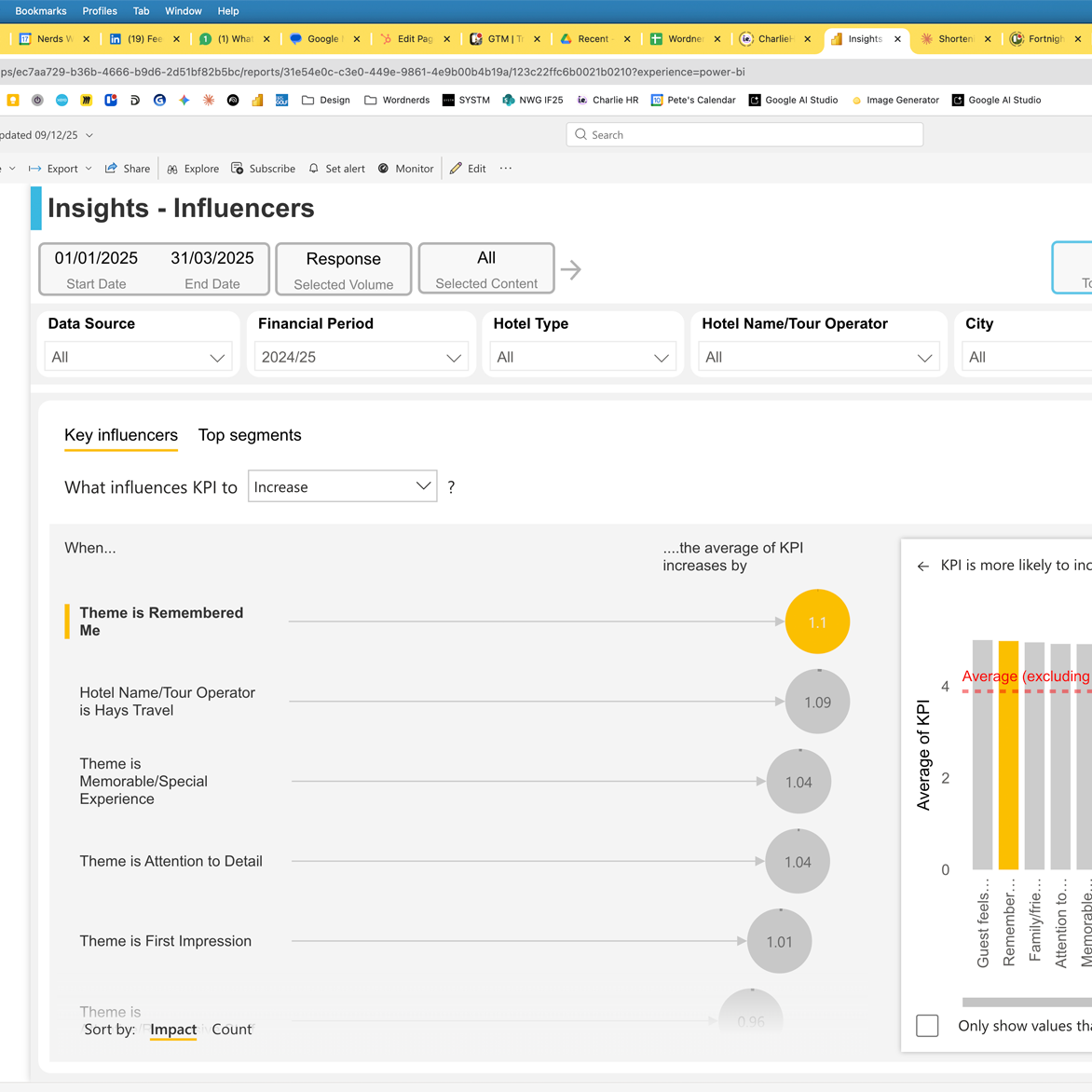
Task: Switch to the Top segments tab
Action: [x=250, y=435]
